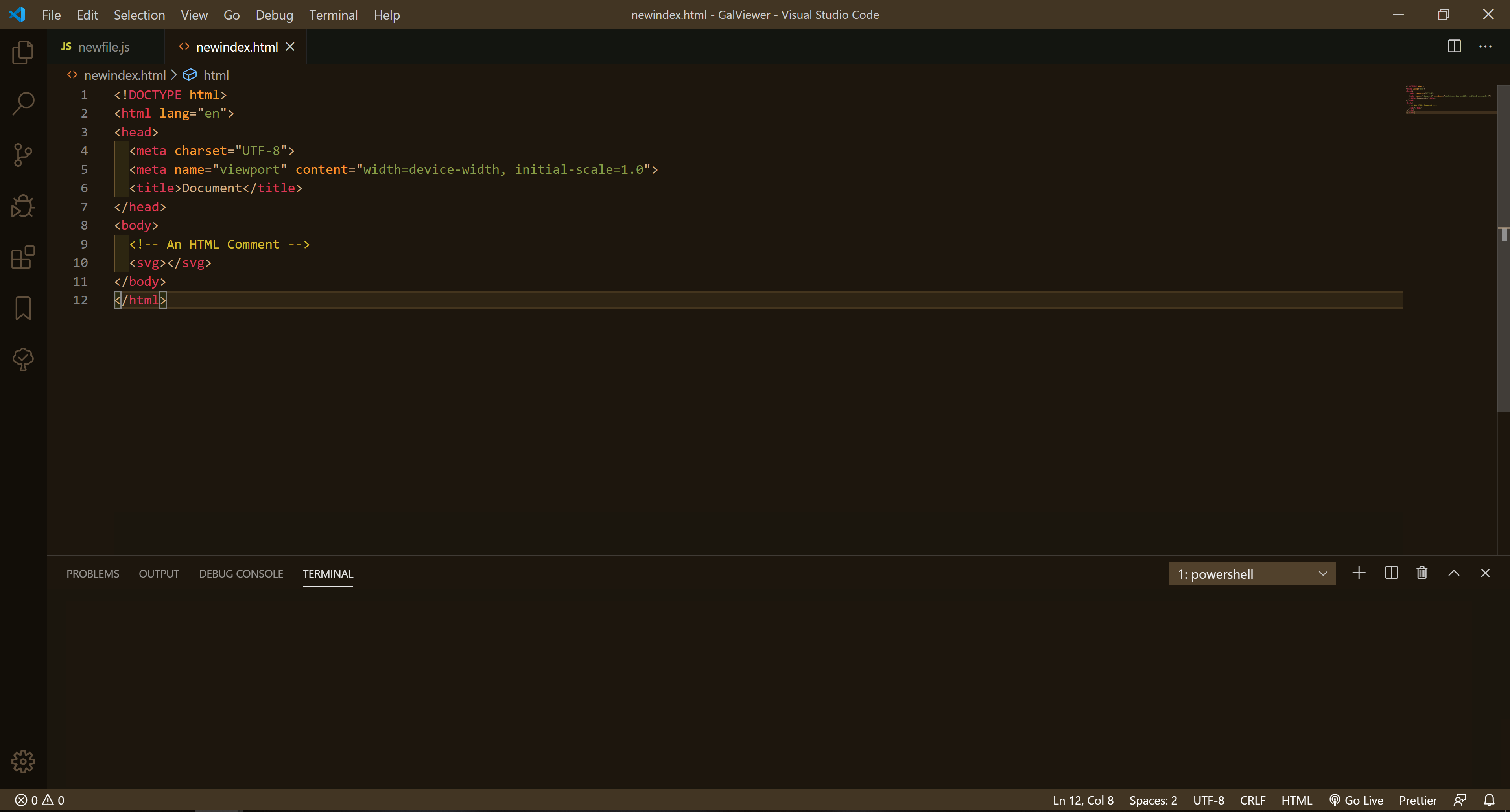This screenshot has width=1510, height=812.
Task: Split the editor to the right
Action: click(x=1454, y=46)
